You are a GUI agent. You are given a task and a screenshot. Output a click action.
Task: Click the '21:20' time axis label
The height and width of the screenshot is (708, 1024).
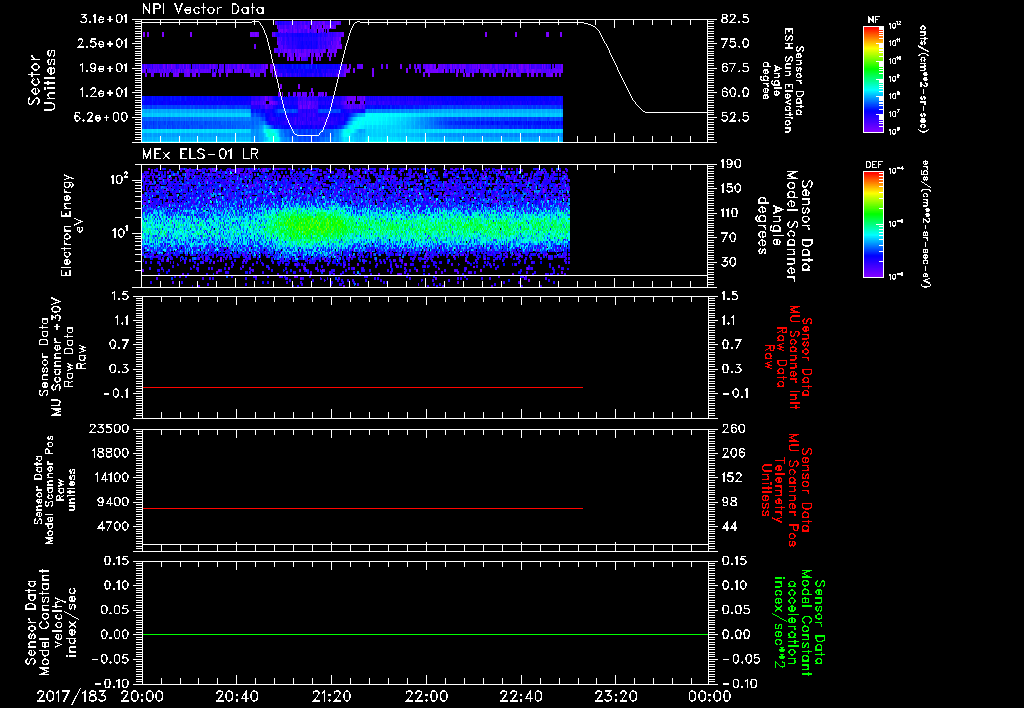point(331,696)
